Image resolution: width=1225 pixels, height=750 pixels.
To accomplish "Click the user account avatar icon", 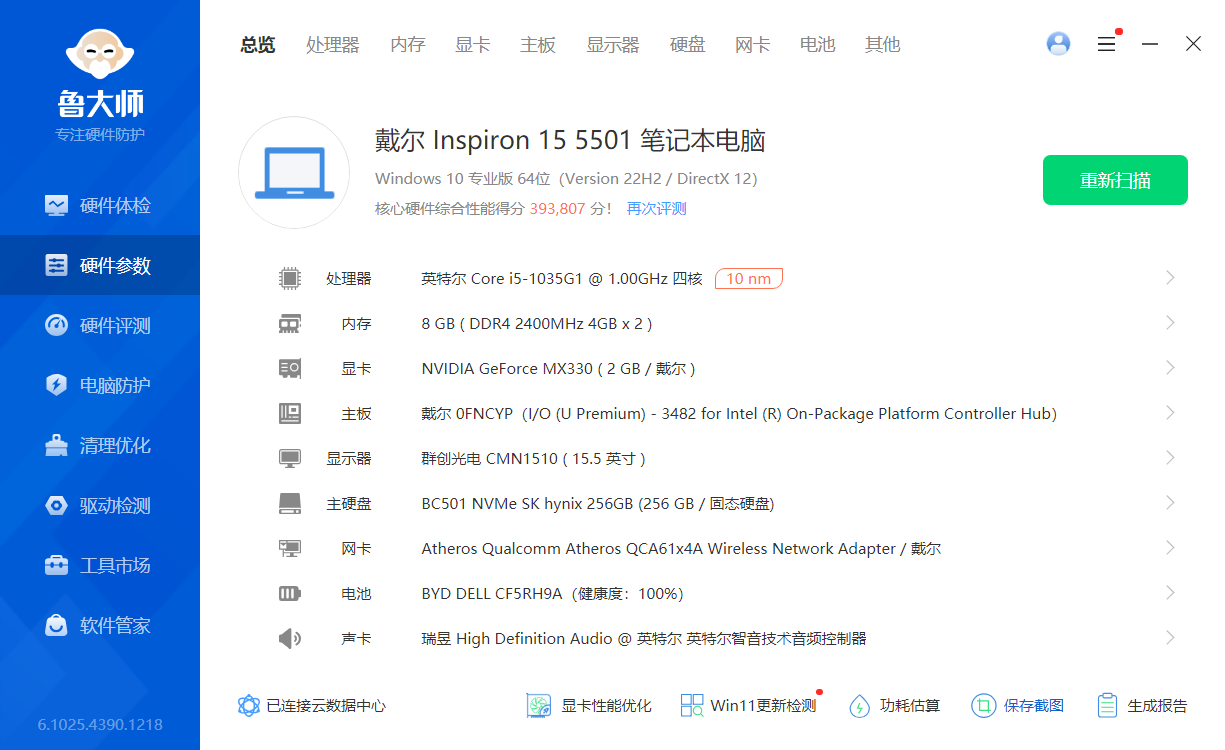I will (x=1058, y=44).
